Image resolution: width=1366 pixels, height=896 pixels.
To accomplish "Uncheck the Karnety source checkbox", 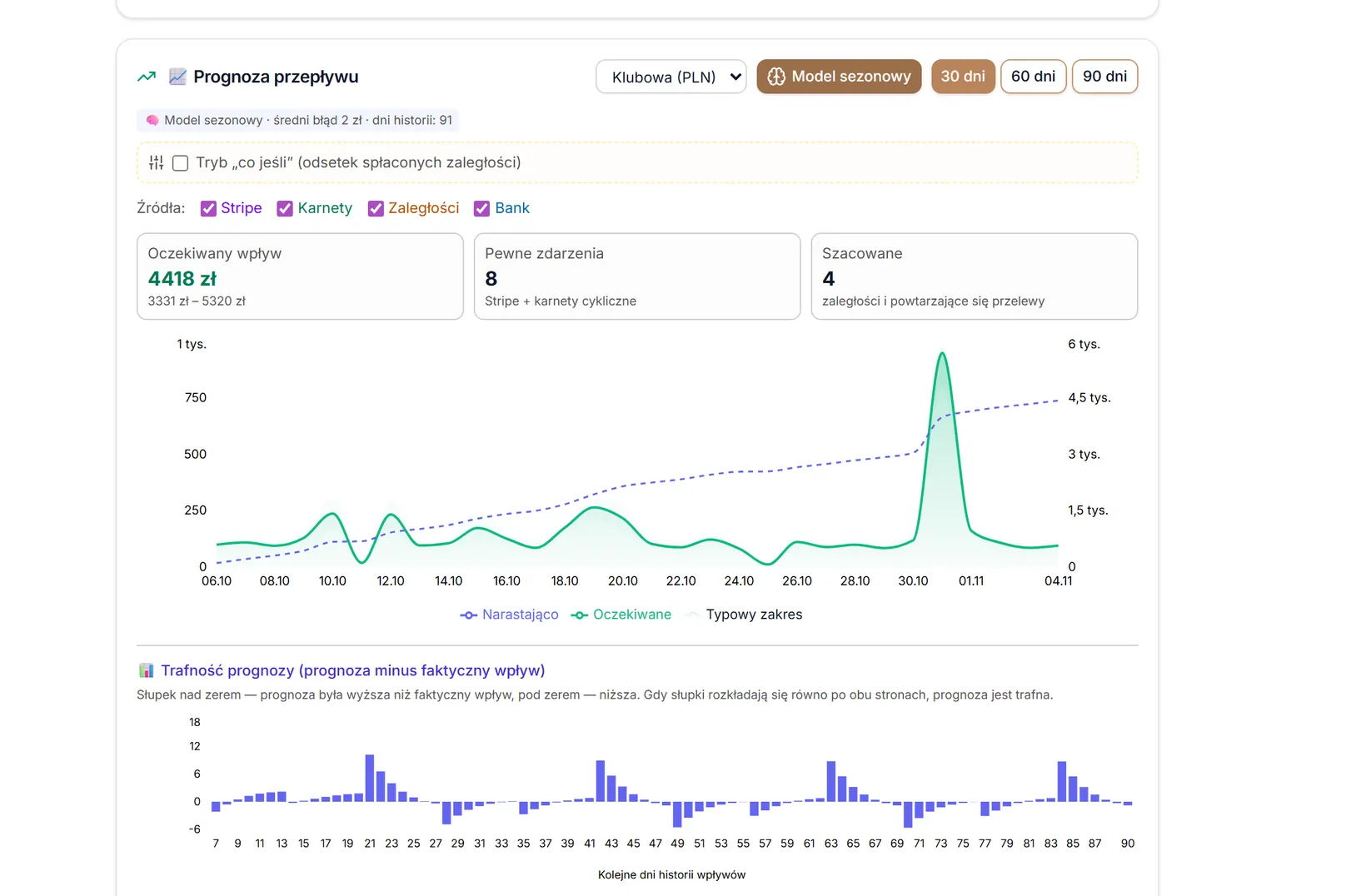I will [285, 209].
